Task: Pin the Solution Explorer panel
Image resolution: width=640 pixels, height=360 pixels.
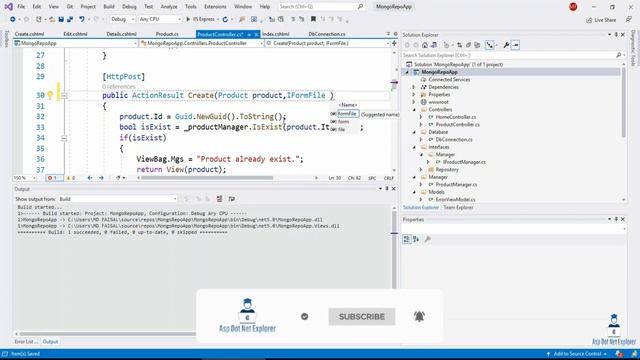Action: (616, 35)
